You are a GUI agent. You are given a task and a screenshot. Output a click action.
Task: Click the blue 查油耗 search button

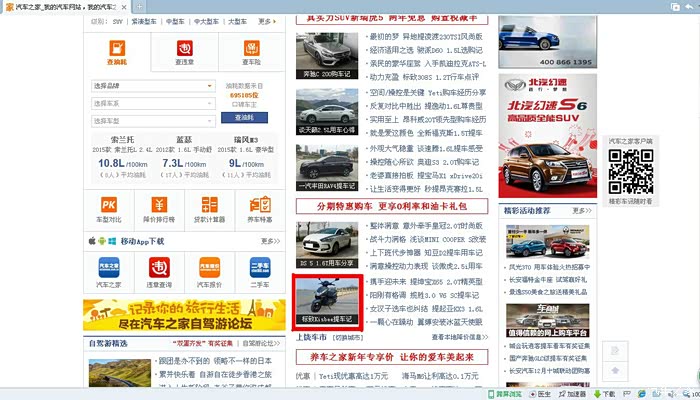point(244,117)
